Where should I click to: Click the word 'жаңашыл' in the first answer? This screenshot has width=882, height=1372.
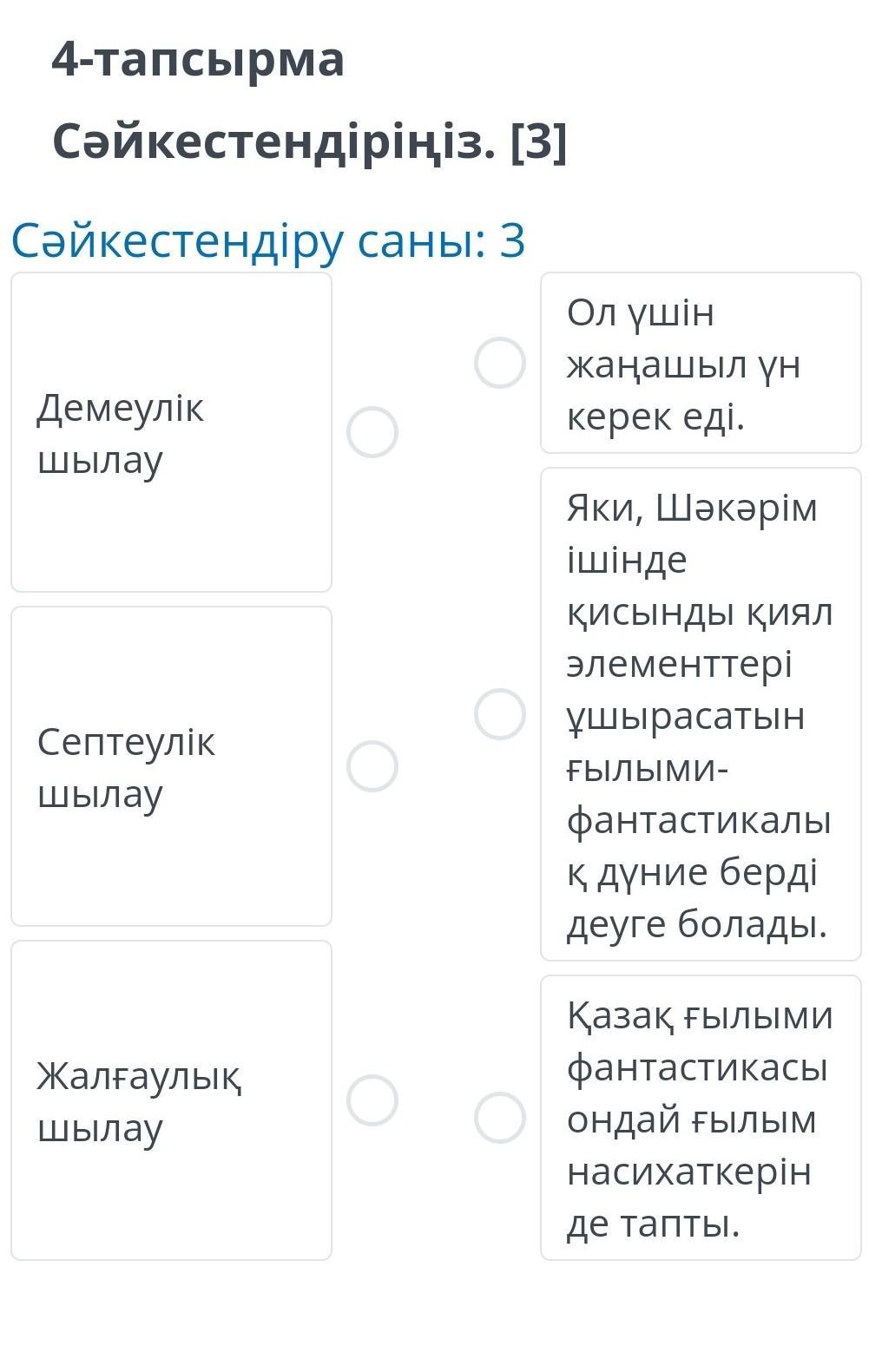(655, 365)
